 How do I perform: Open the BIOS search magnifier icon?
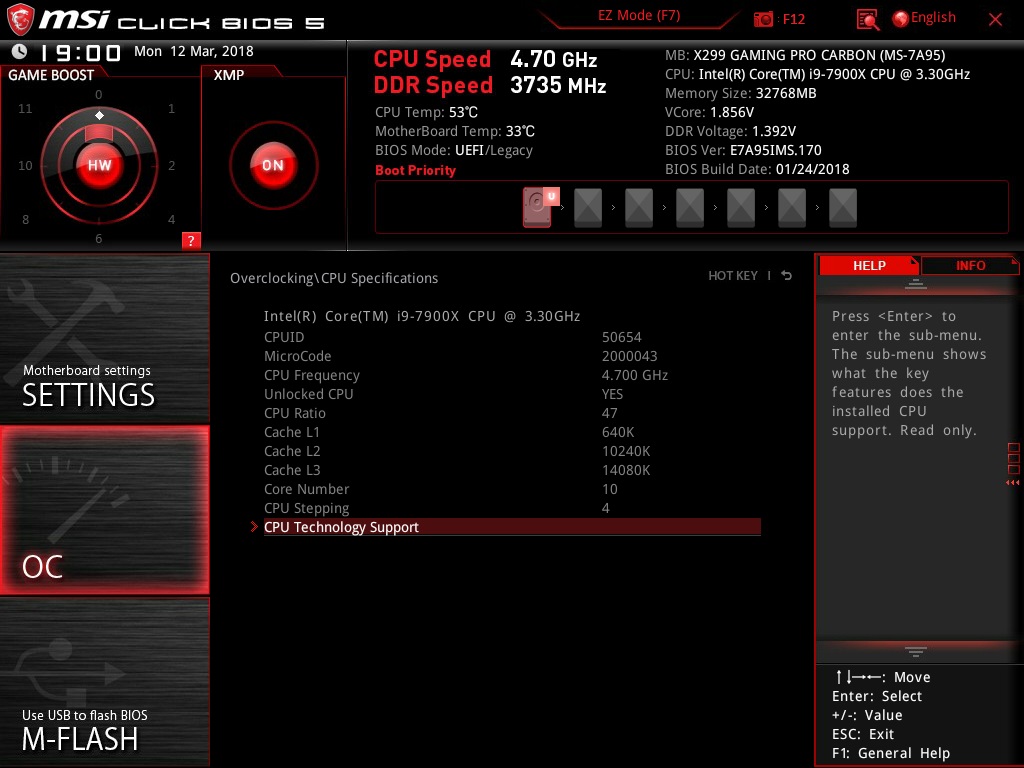point(867,20)
